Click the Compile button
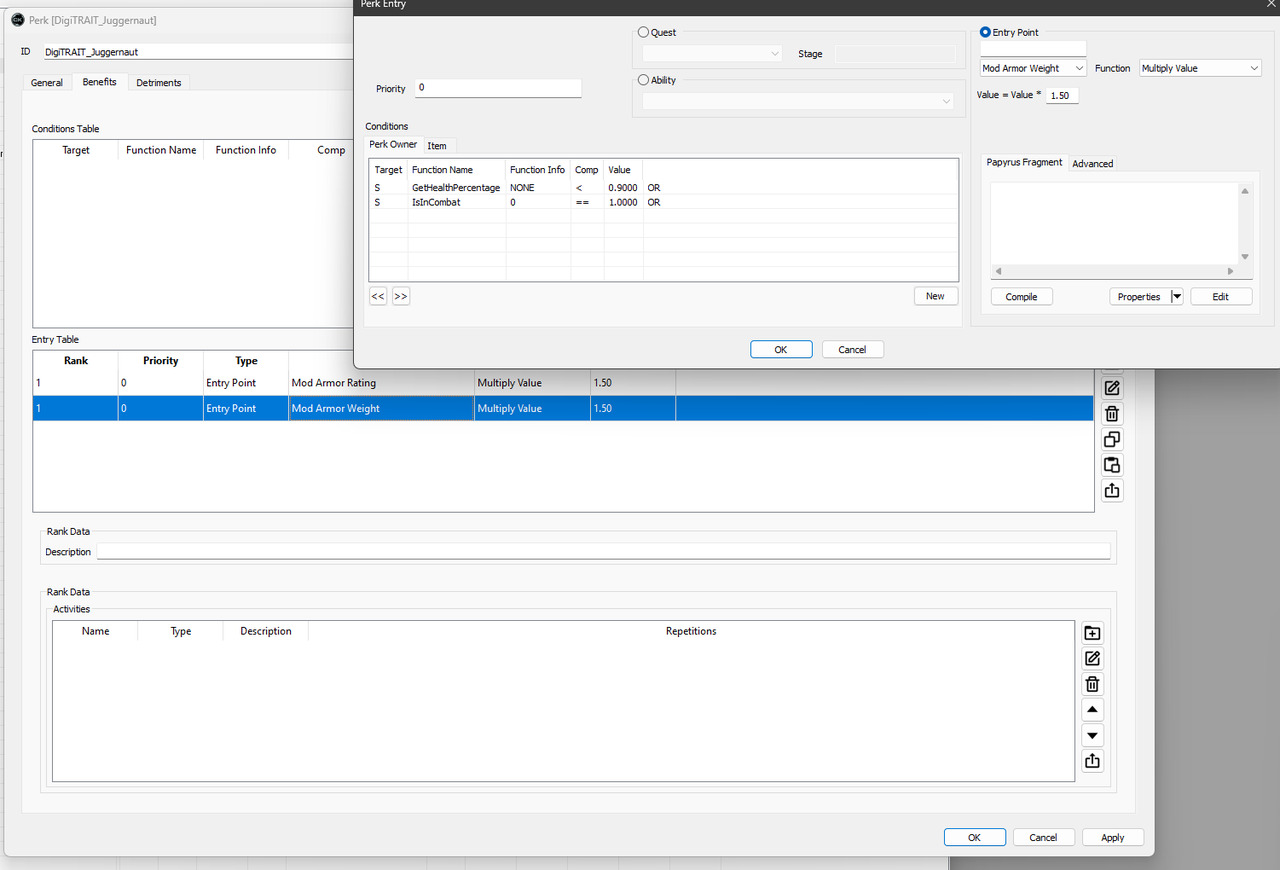This screenshot has width=1280, height=870. click(1021, 297)
